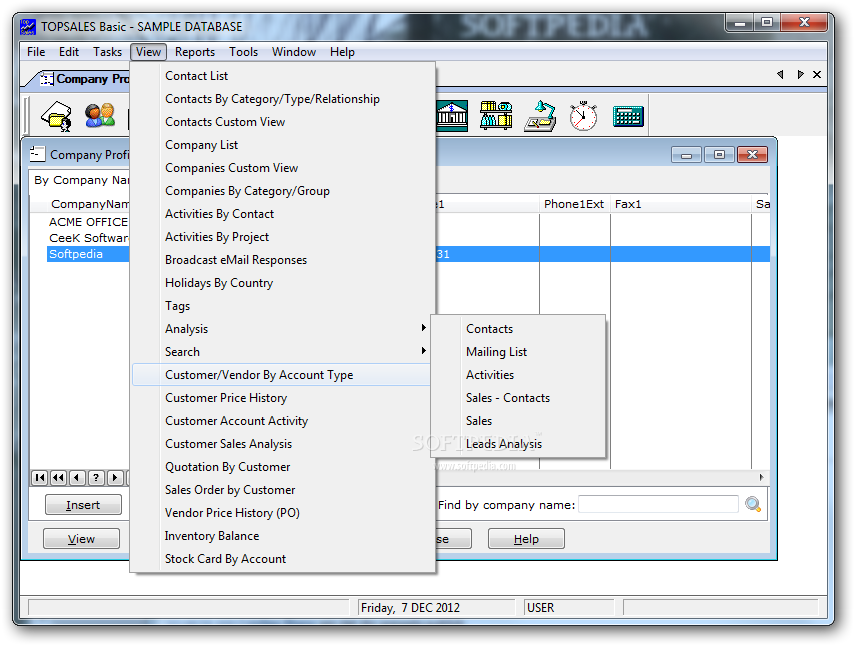Open the Tools menu

(x=243, y=52)
